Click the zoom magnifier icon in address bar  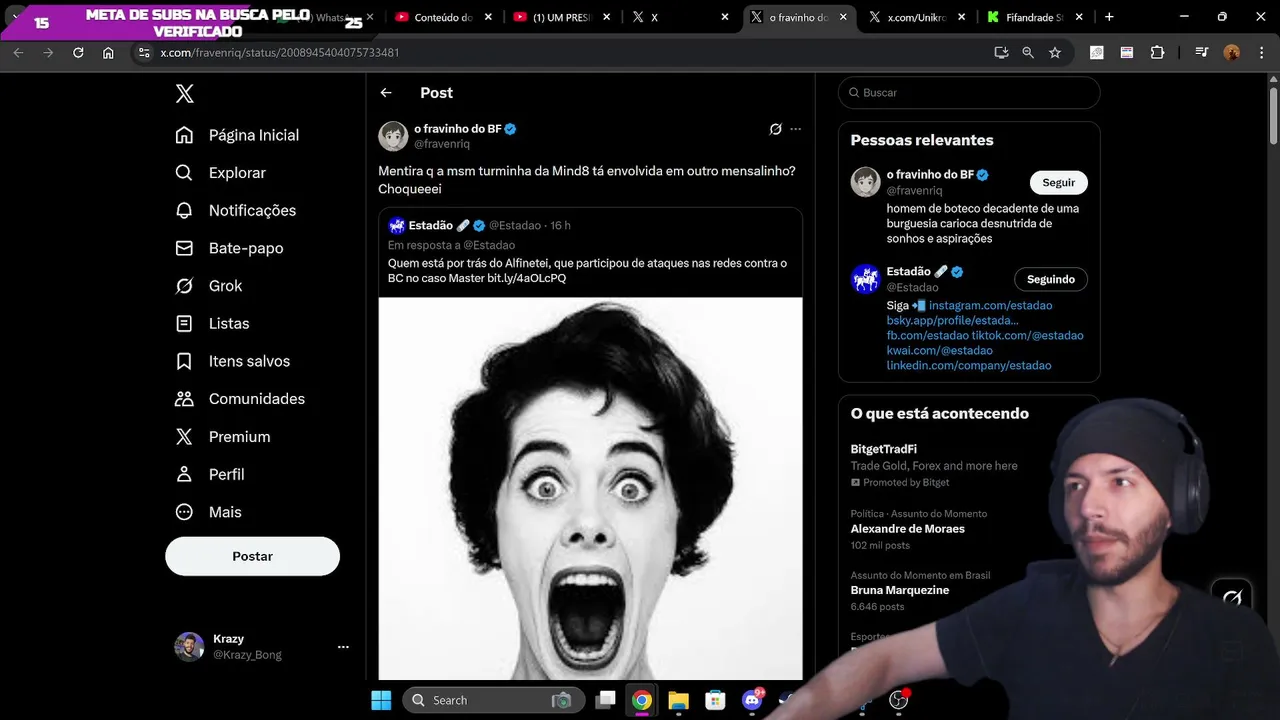tap(1028, 53)
